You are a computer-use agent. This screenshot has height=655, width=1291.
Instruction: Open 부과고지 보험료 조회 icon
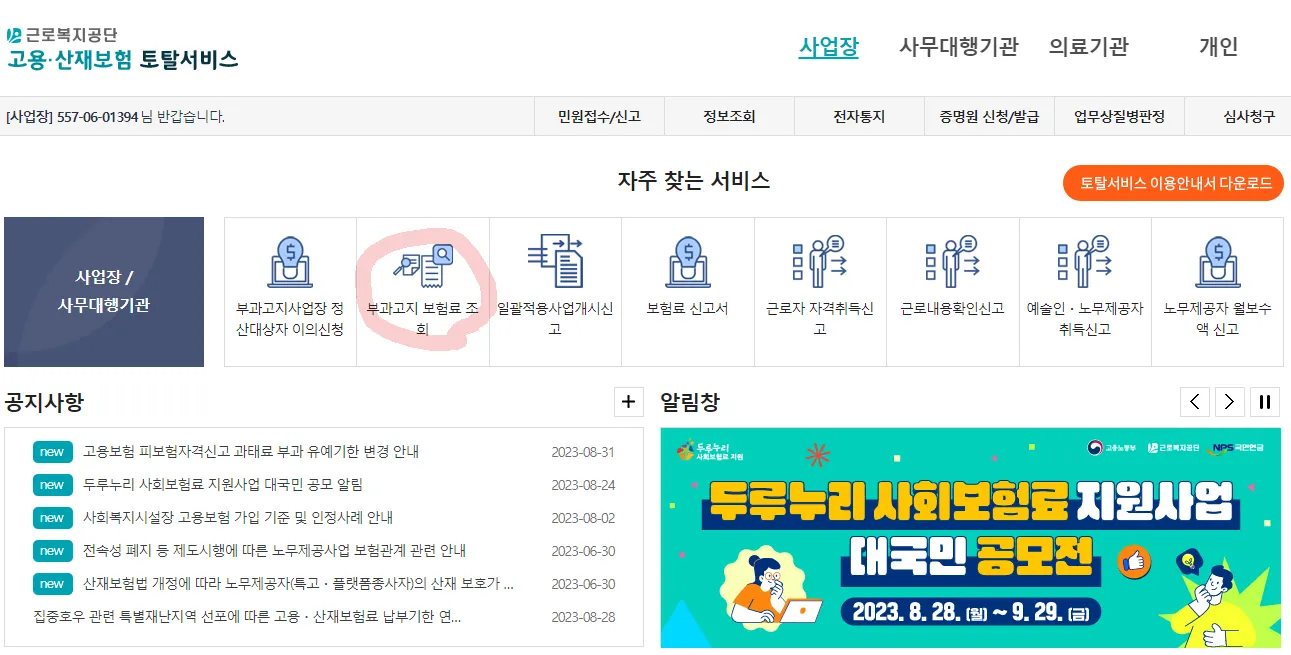coord(423,266)
